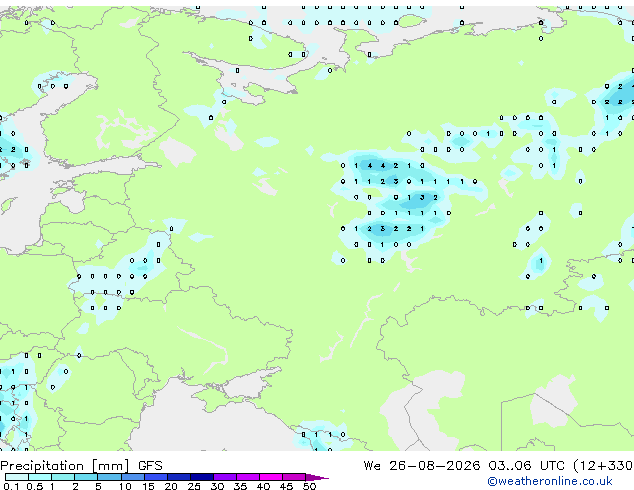This screenshot has height=490, width=634.
Task: Click the legend label '25'
Action: 194,486
